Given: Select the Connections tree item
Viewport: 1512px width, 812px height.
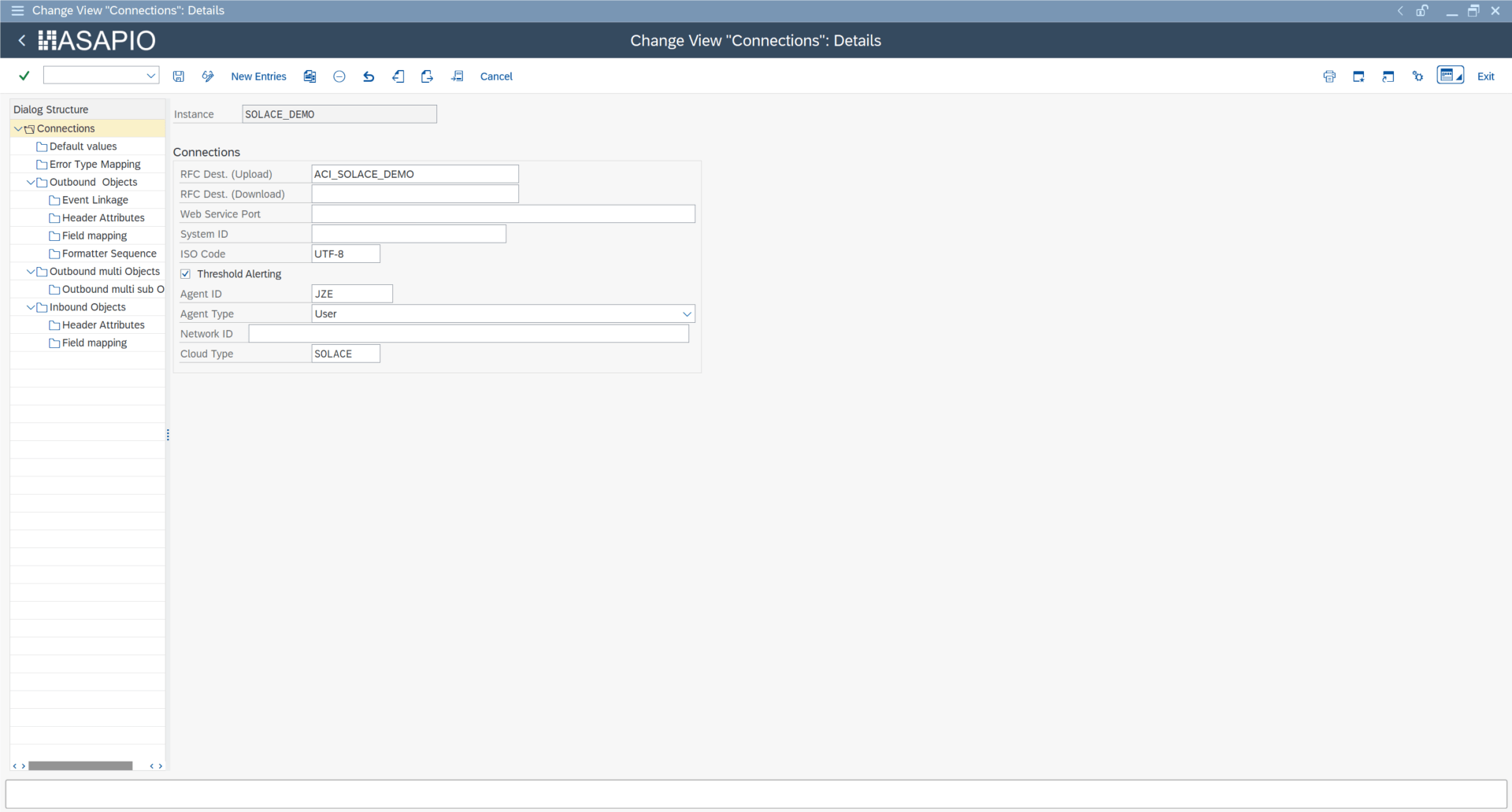Looking at the screenshot, I should point(65,128).
